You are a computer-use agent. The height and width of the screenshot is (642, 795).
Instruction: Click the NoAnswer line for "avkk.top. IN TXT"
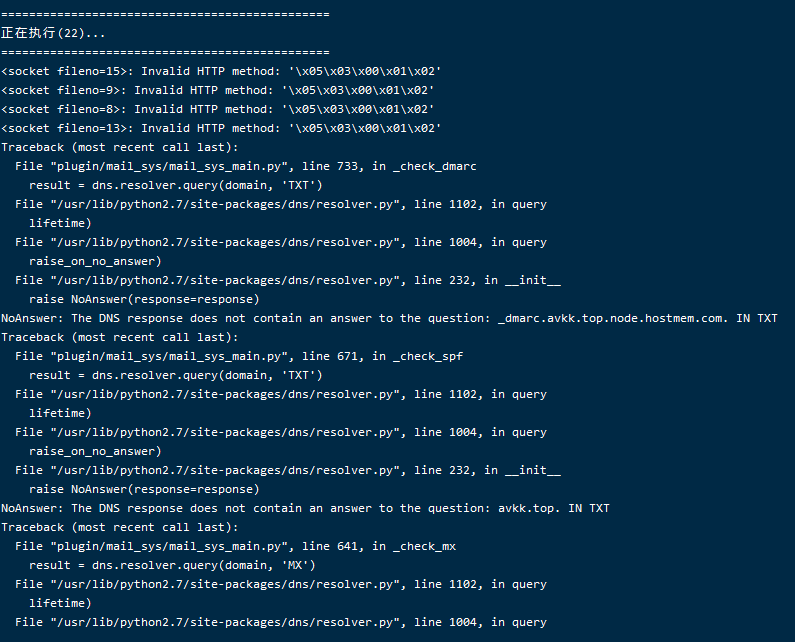[x=305, y=508]
